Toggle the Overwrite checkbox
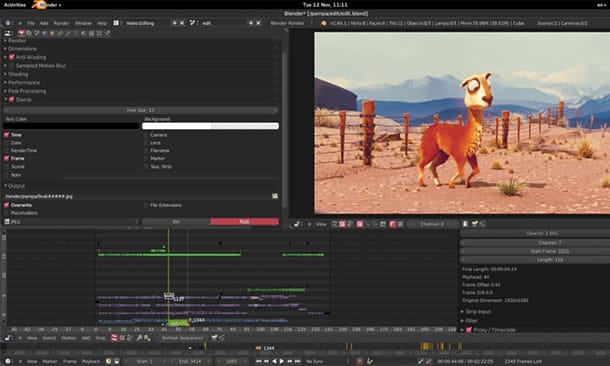 (7, 205)
